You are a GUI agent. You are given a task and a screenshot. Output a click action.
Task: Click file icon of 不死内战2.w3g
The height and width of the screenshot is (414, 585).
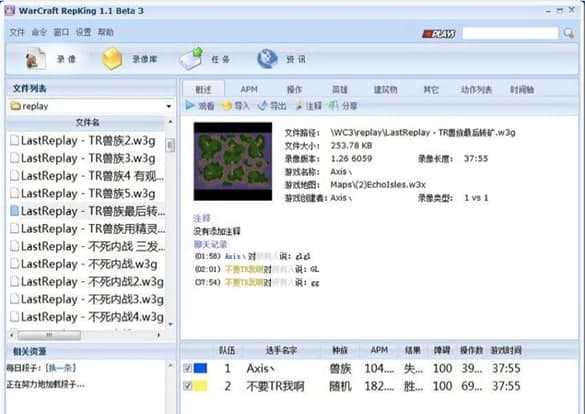point(14,281)
